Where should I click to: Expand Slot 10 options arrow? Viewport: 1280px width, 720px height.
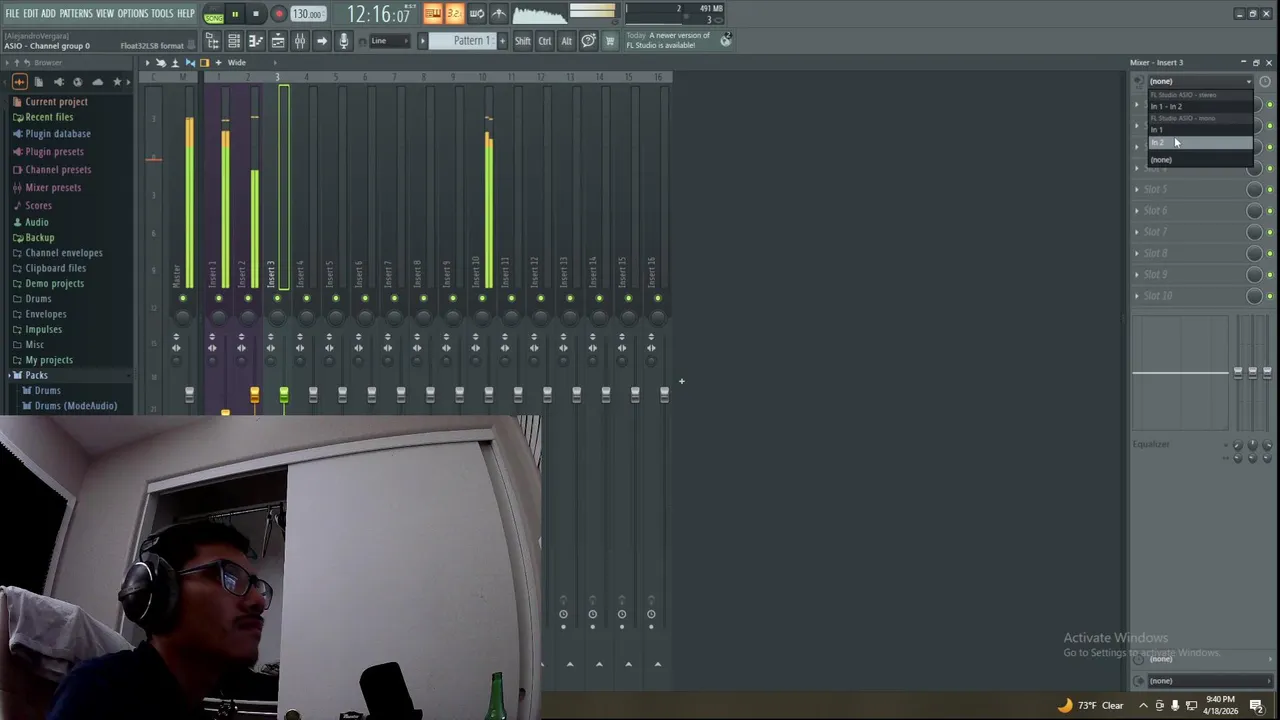coord(1137,296)
